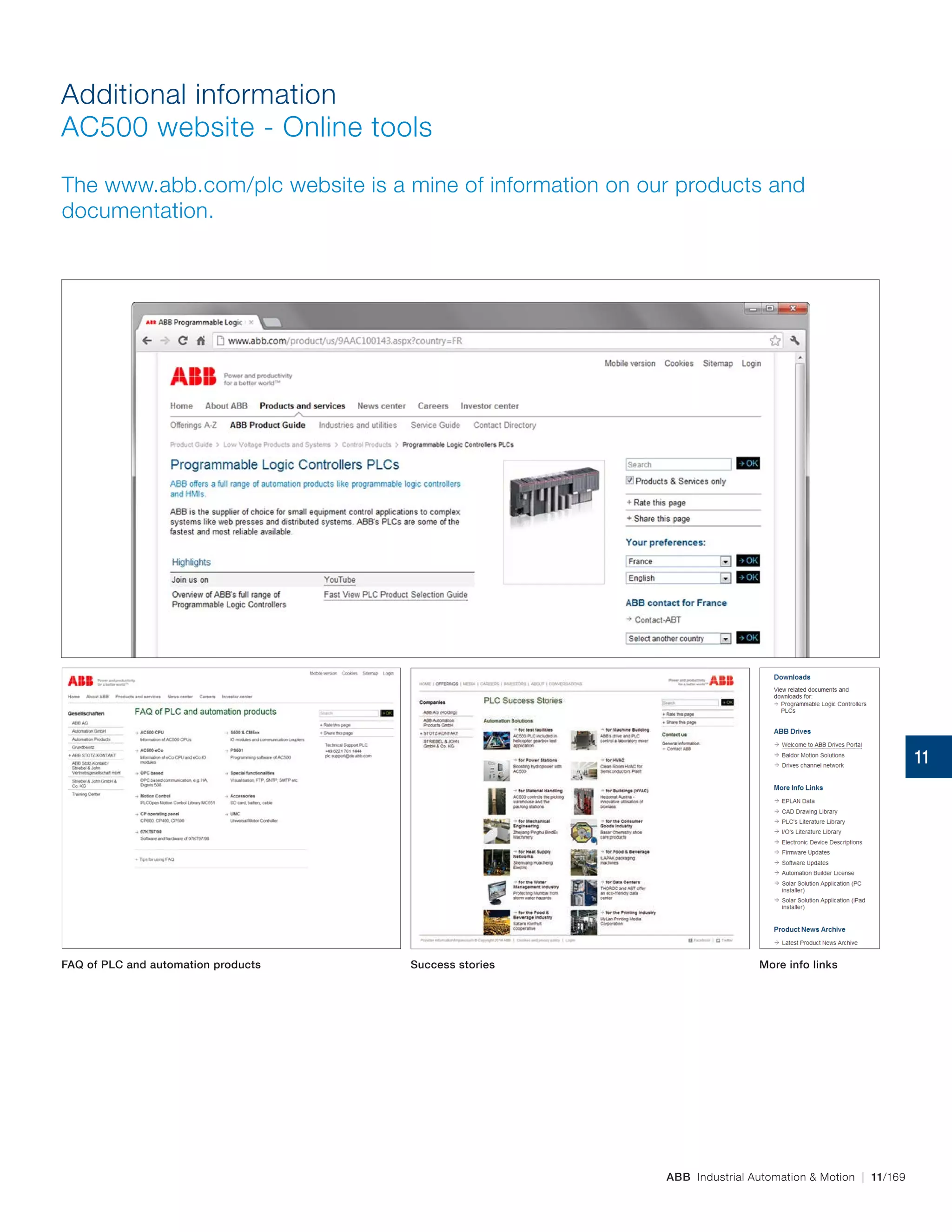Image resolution: width=952 pixels, height=1232 pixels.
Task: Expand the Rate this page section
Action: 656,503
